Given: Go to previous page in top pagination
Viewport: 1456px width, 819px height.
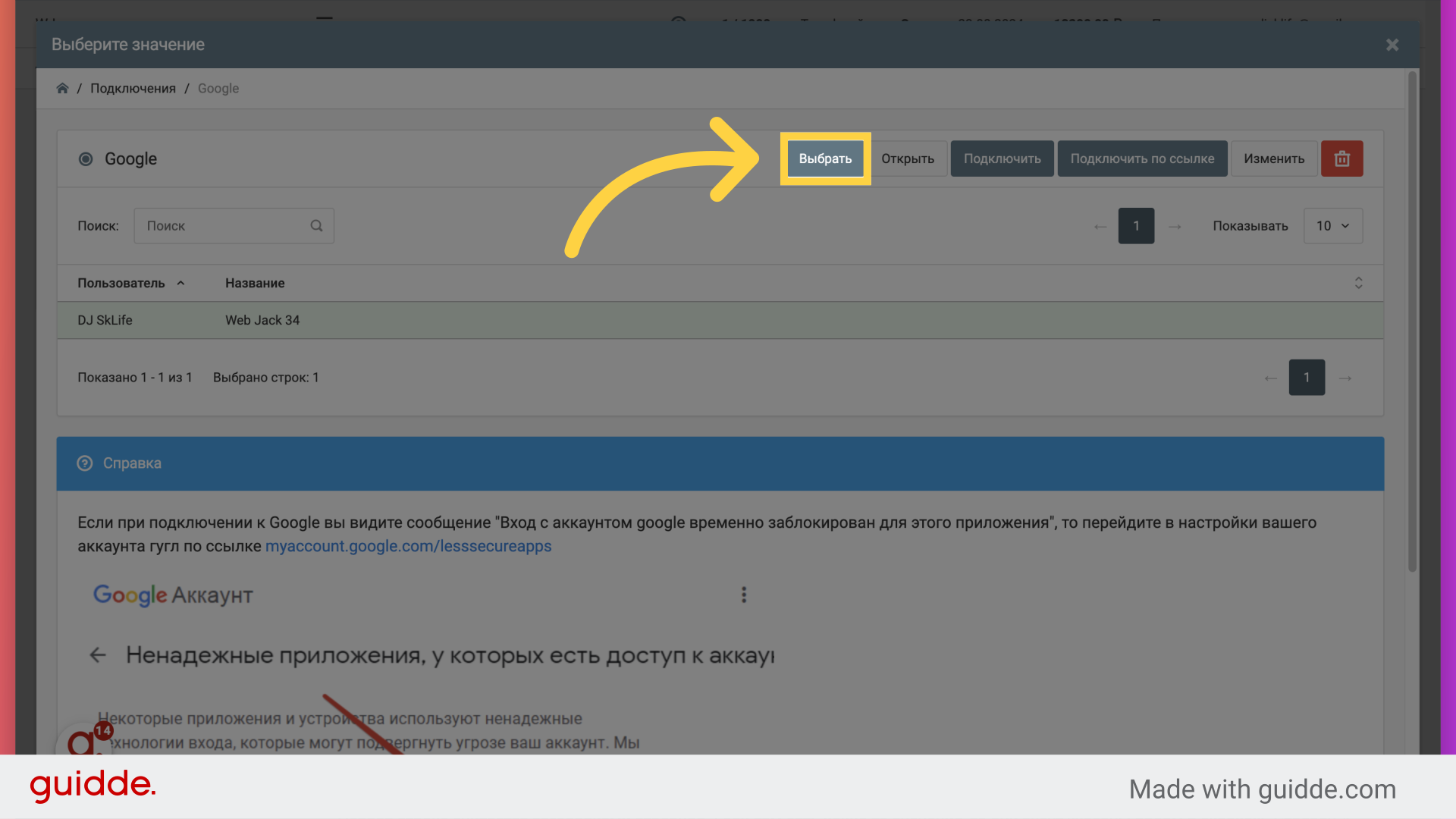Looking at the screenshot, I should [x=1100, y=226].
